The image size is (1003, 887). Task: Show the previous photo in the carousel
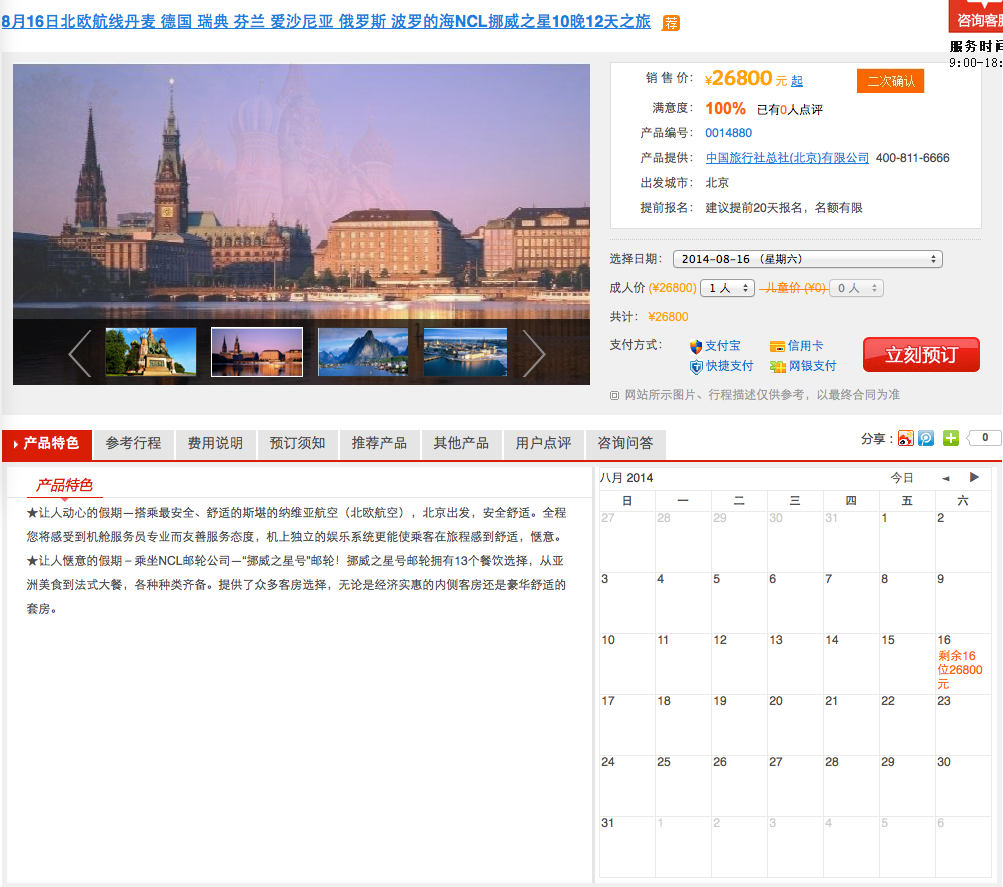click(x=80, y=354)
